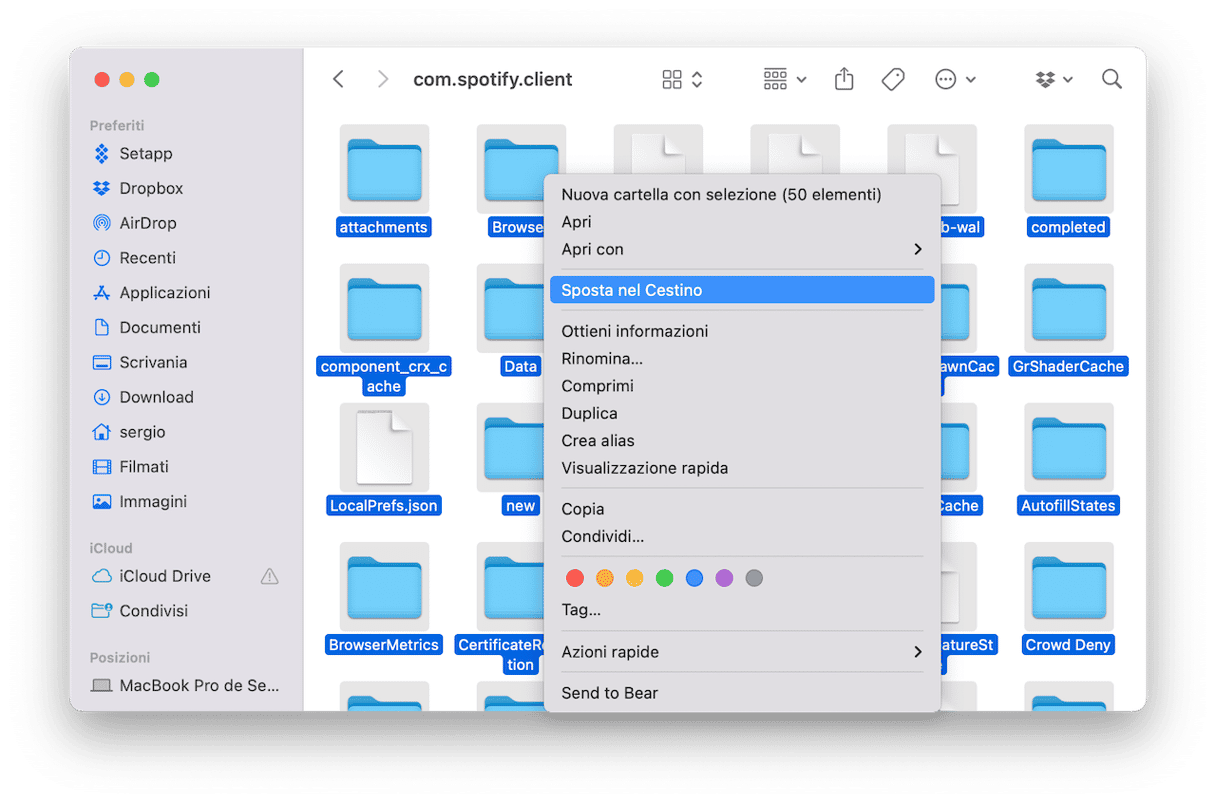Open Download in the sidebar
Image resolution: width=1216 pixels, height=803 pixels.
point(143,397)
